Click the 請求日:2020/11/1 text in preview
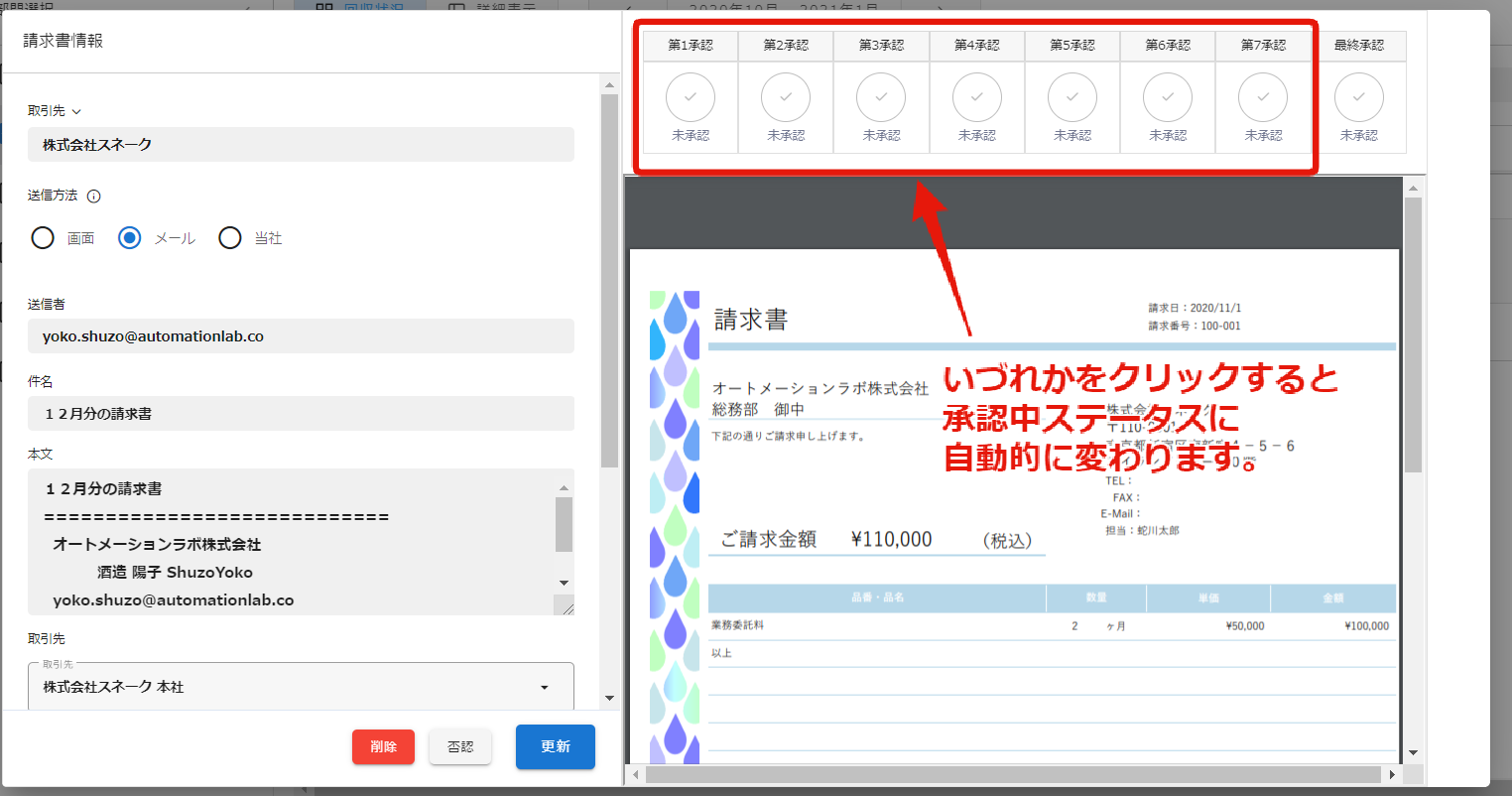This screenshot has width=1512, height=796. click(1195, 308)
